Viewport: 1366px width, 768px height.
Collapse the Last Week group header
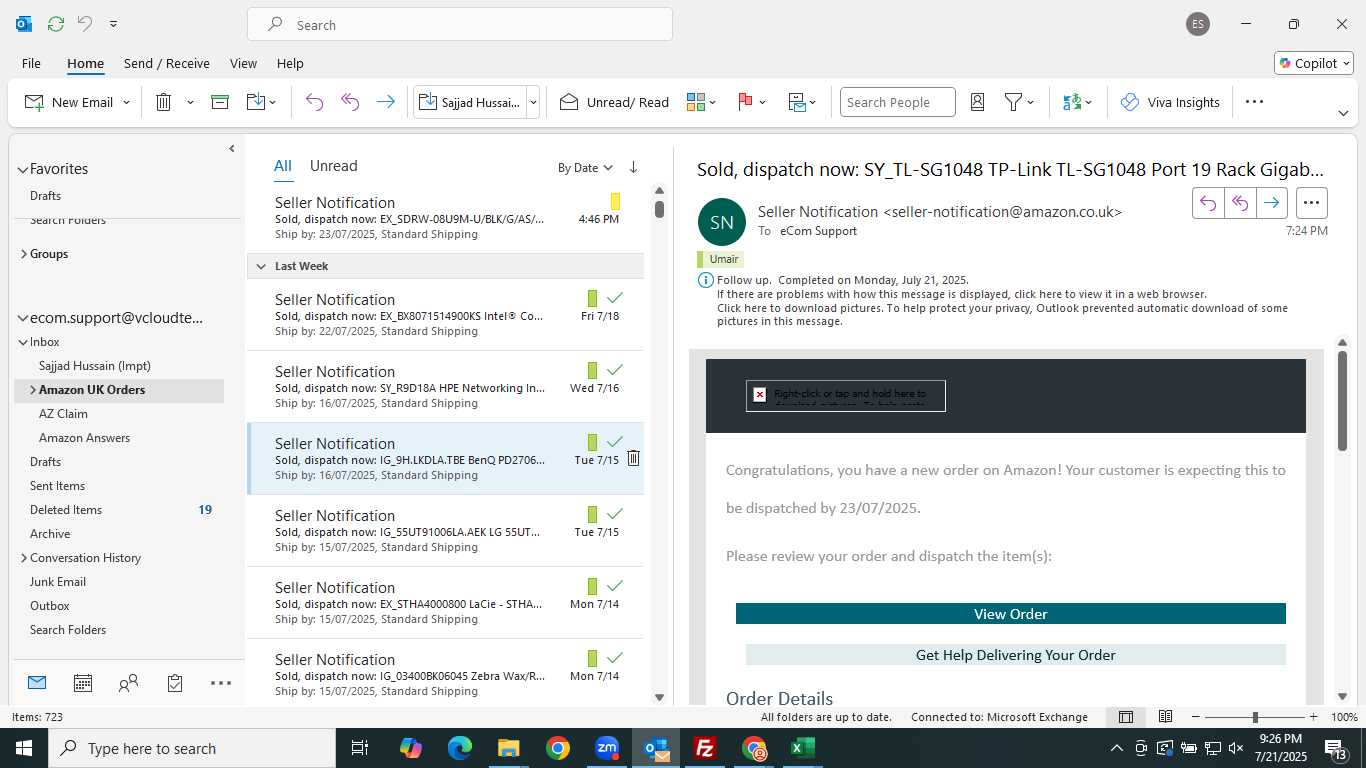point(261,266)
